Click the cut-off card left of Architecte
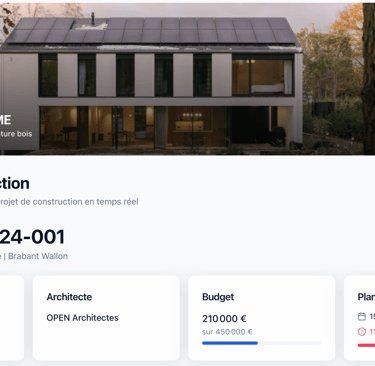 12,318
